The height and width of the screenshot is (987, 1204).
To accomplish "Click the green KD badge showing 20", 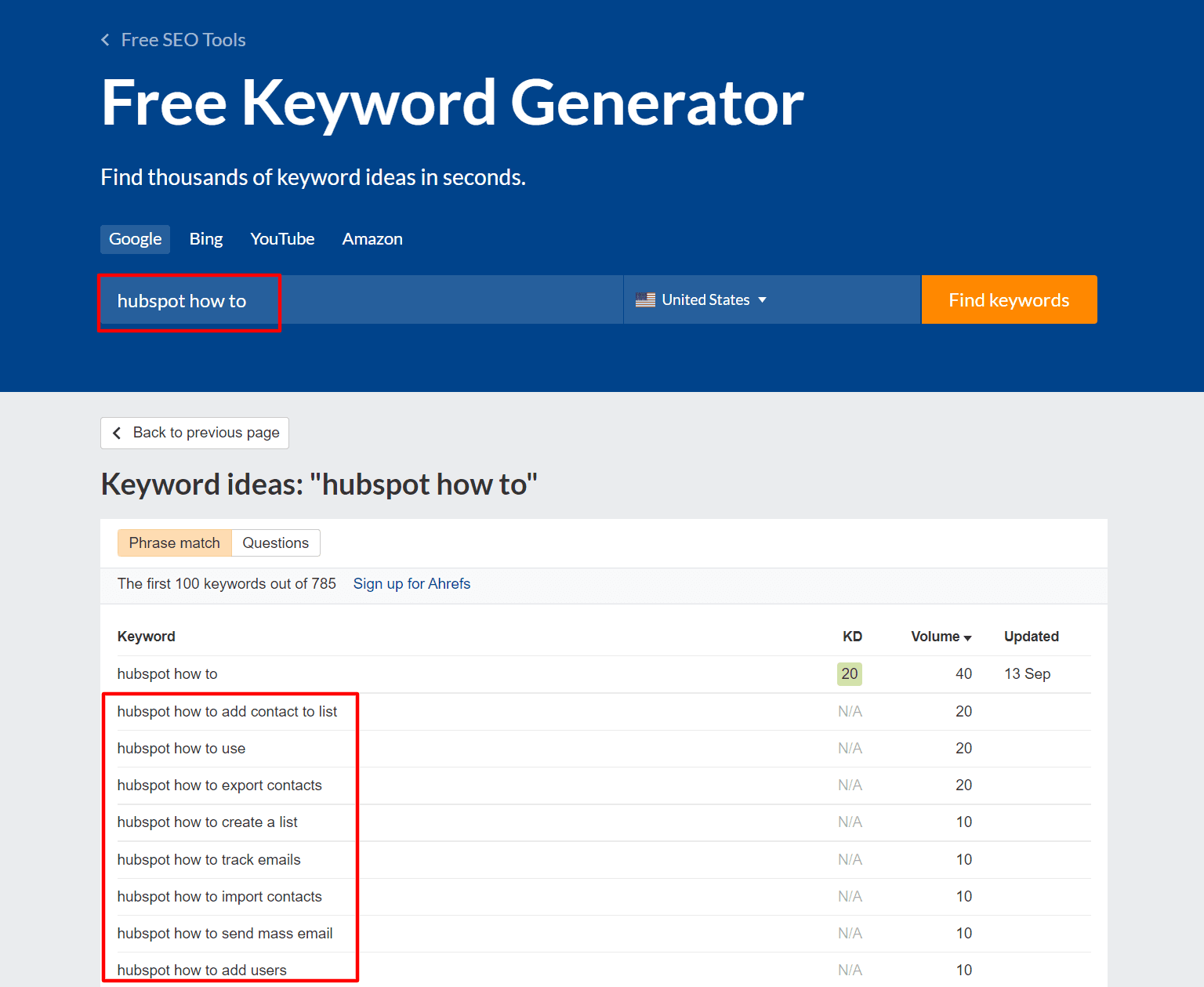I will [849, 674].
